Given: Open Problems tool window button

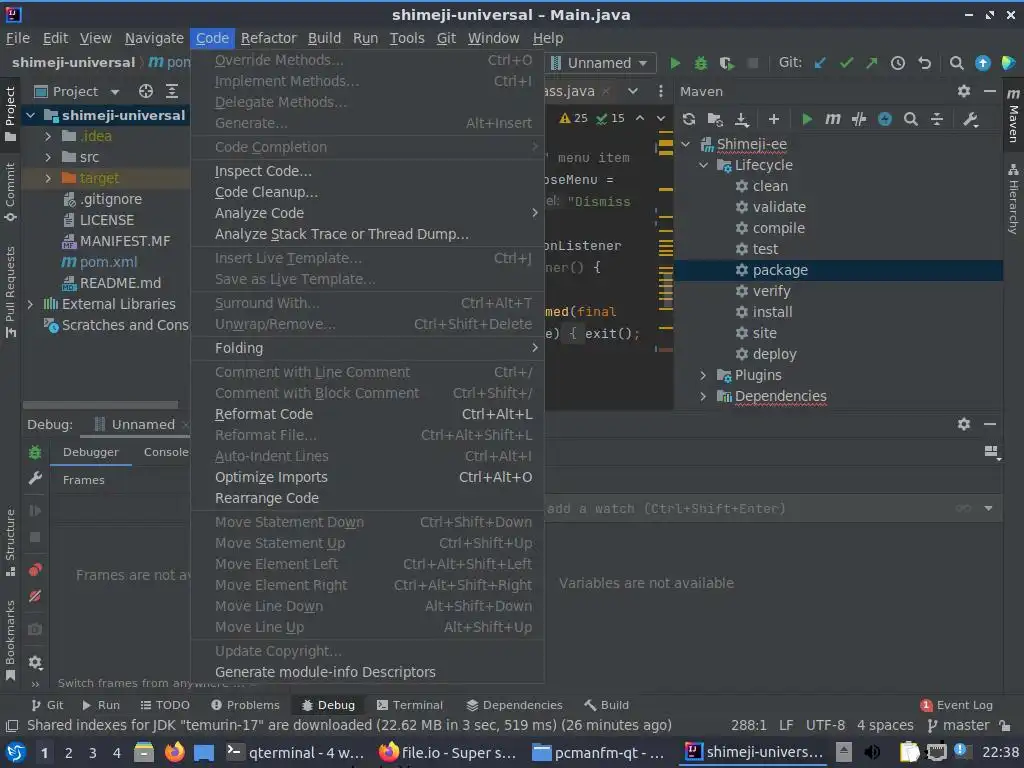Looking at the screenshot, I should 245,705.
